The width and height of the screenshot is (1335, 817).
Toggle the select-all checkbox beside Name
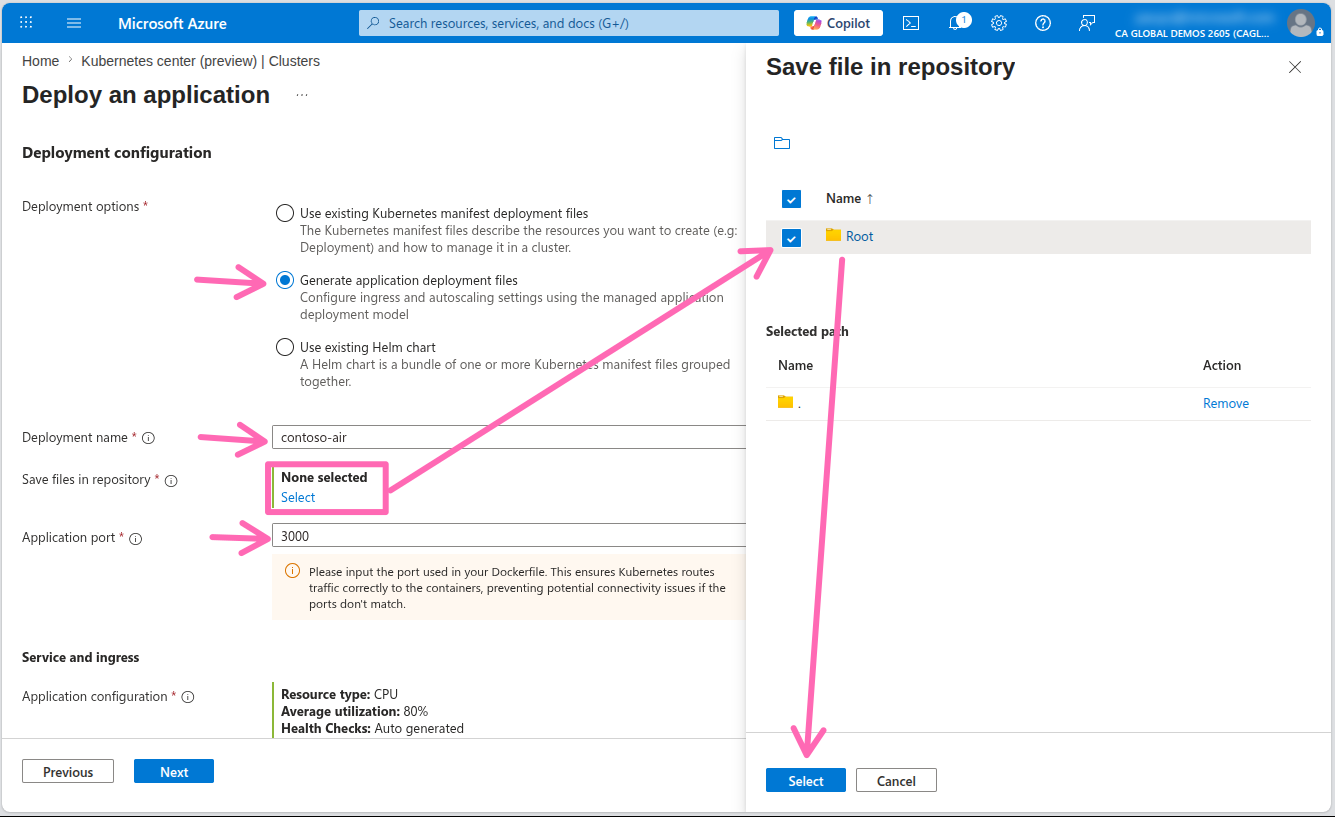click(x=791, y=199)
